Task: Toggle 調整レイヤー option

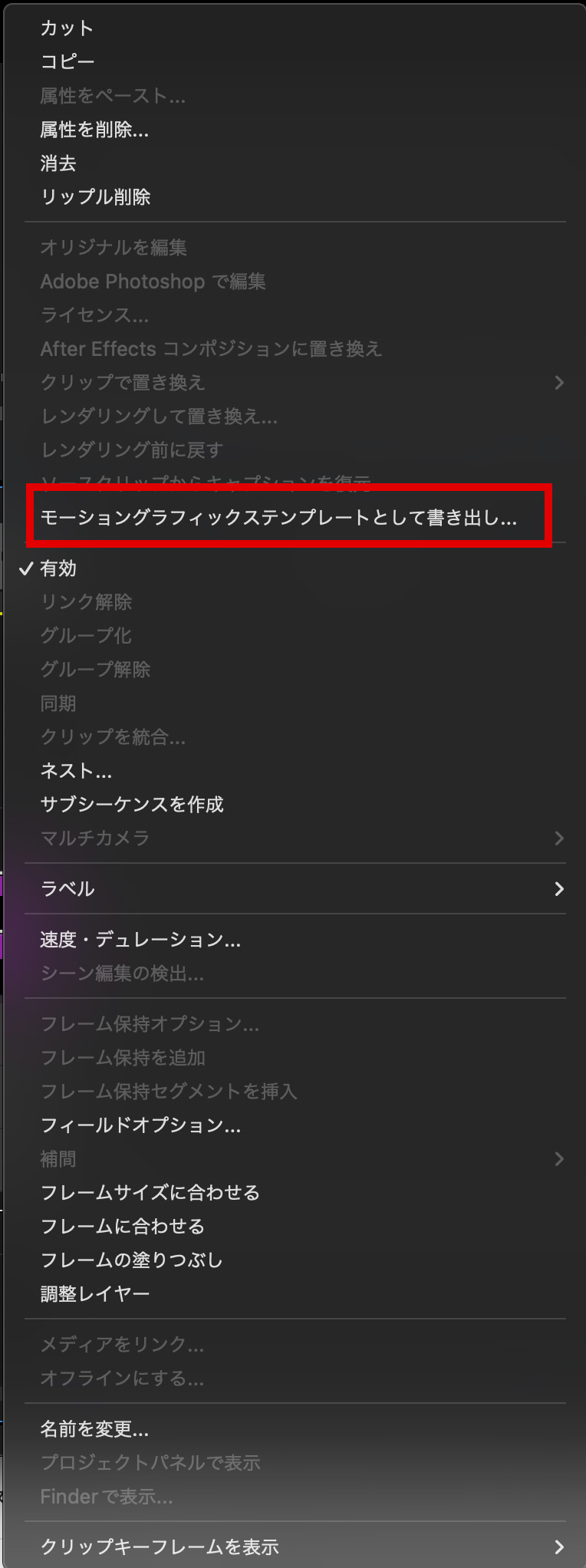Action: coord(95,1294)
